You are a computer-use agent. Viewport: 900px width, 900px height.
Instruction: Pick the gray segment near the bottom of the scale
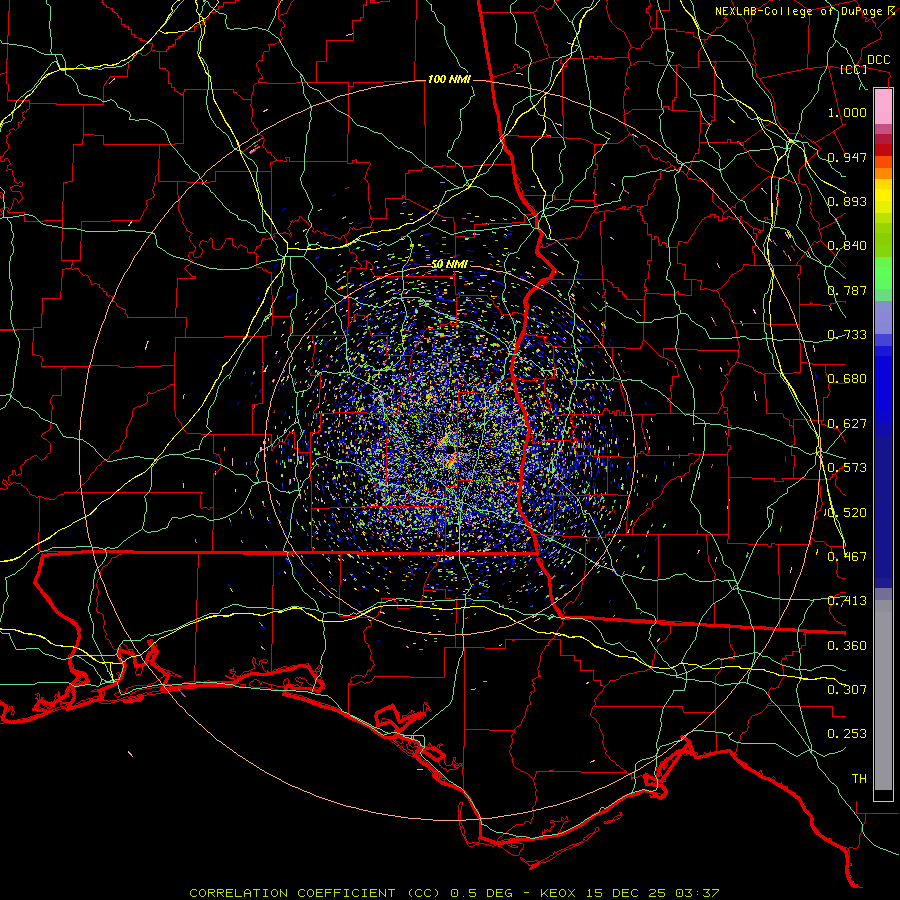pyautogui.click(x=883, y=695)
